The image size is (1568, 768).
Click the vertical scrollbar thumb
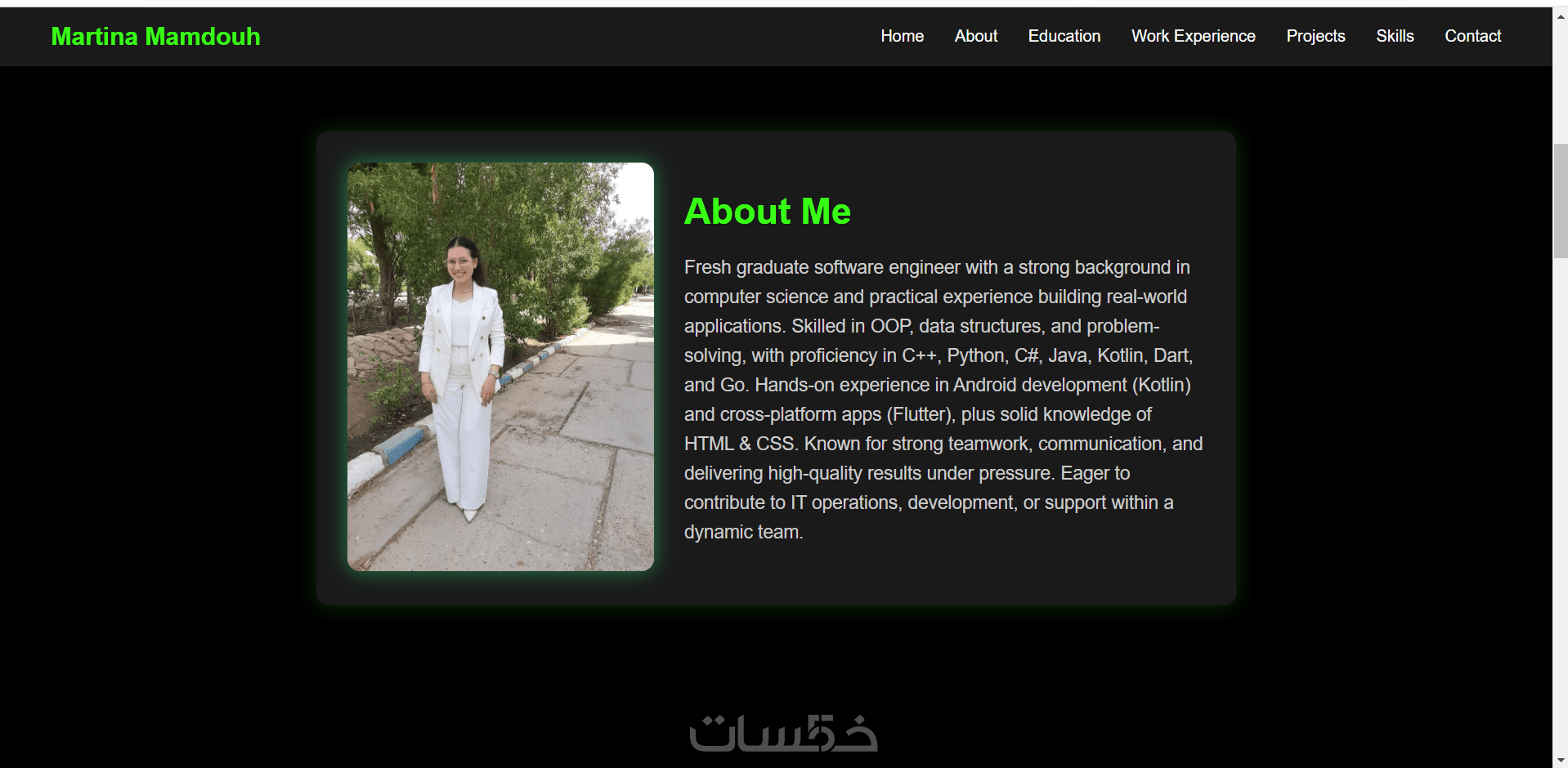(x=1560, y=200)
